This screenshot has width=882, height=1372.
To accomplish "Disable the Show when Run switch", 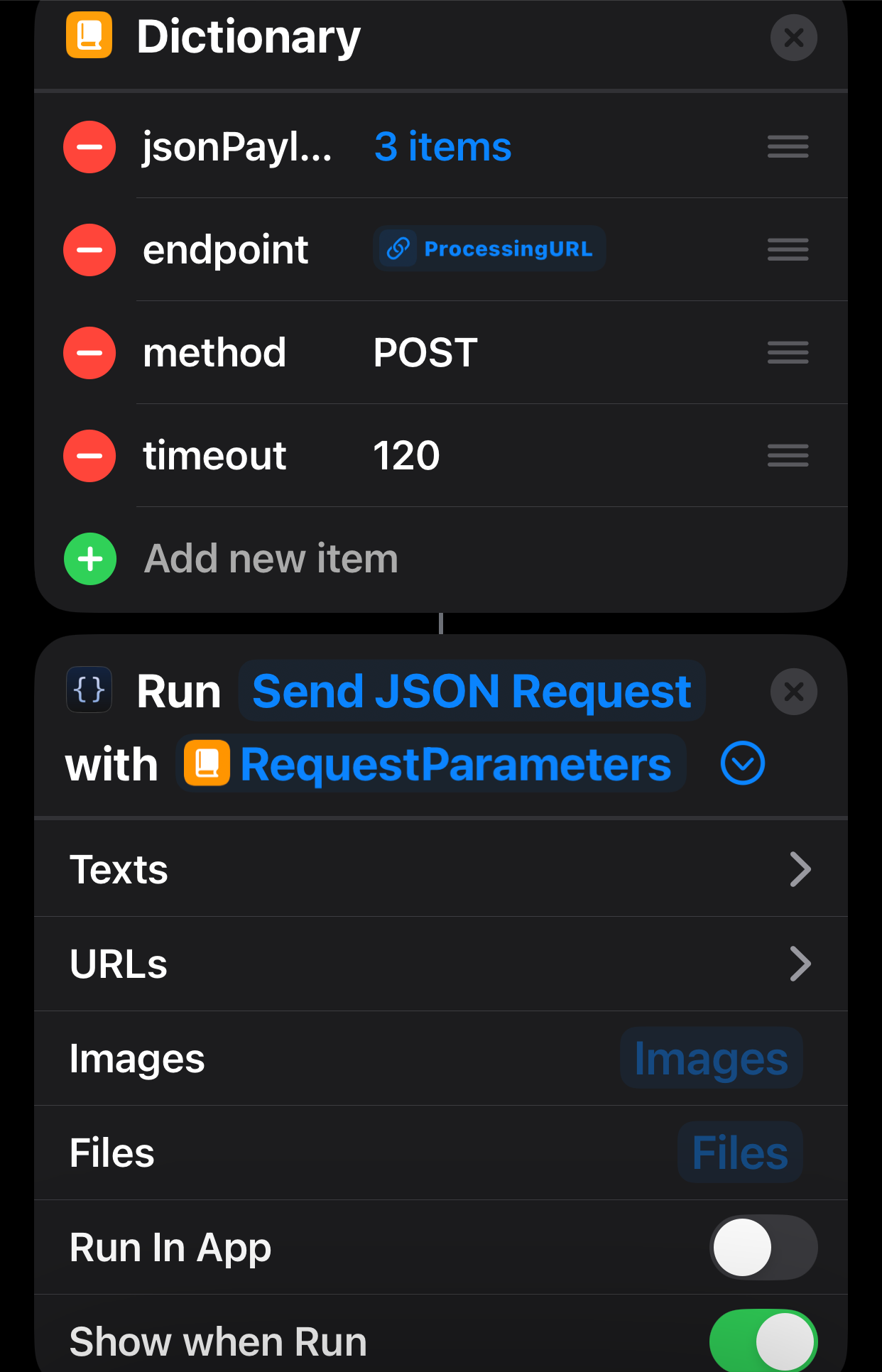I will [763, 1341].
